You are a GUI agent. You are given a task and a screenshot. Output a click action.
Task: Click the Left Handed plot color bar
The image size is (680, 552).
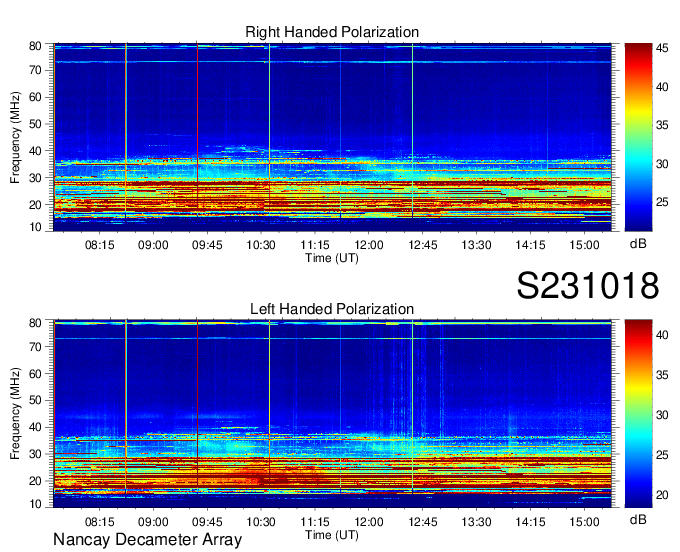(x=638, y=414)
